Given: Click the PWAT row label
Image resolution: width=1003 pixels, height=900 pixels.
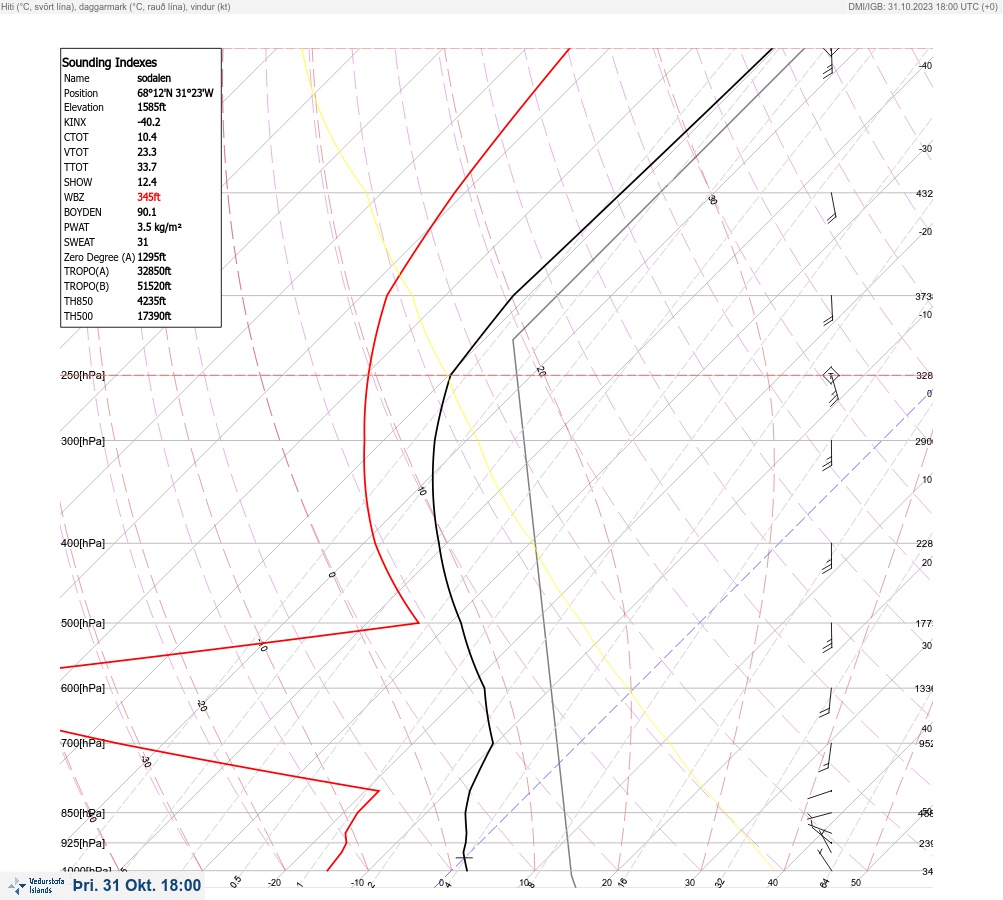Looking at the screenshot, I should pos(77,227).
